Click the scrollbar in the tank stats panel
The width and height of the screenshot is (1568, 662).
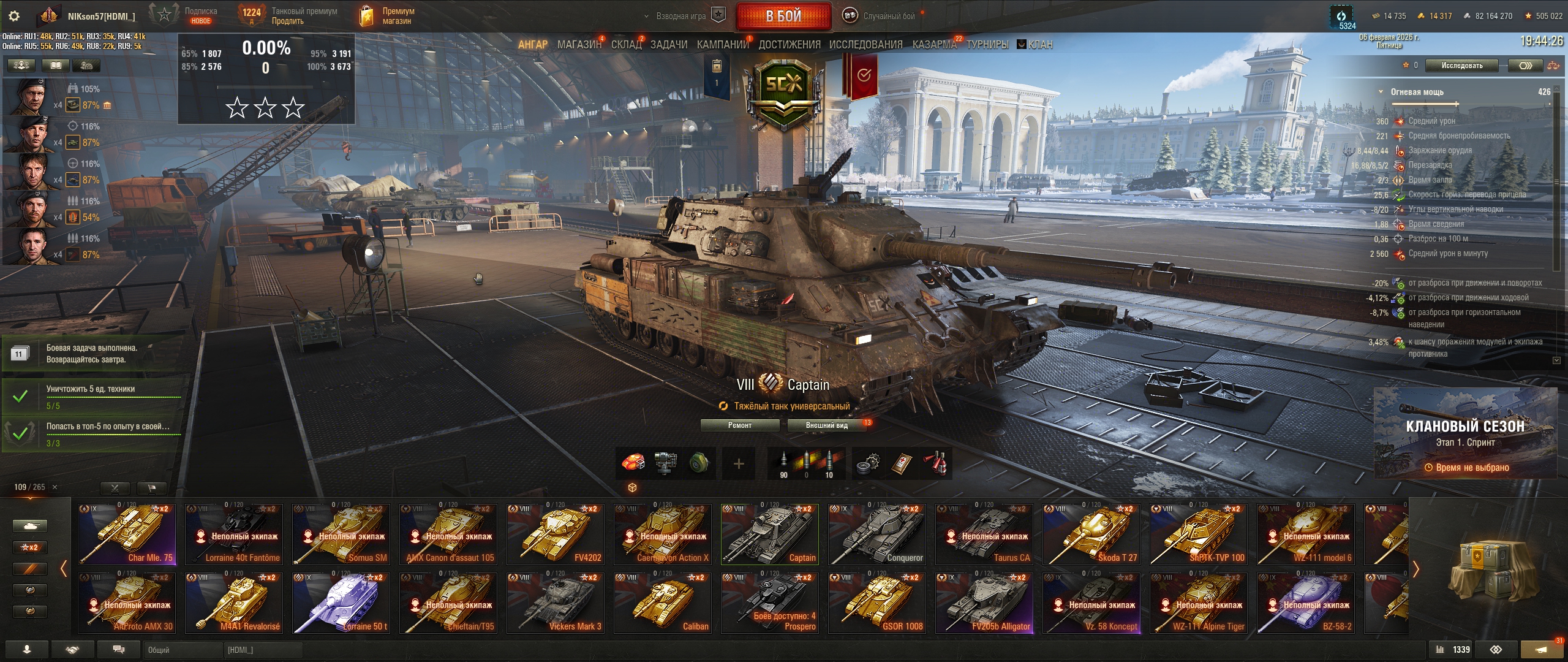(1557, 183)
